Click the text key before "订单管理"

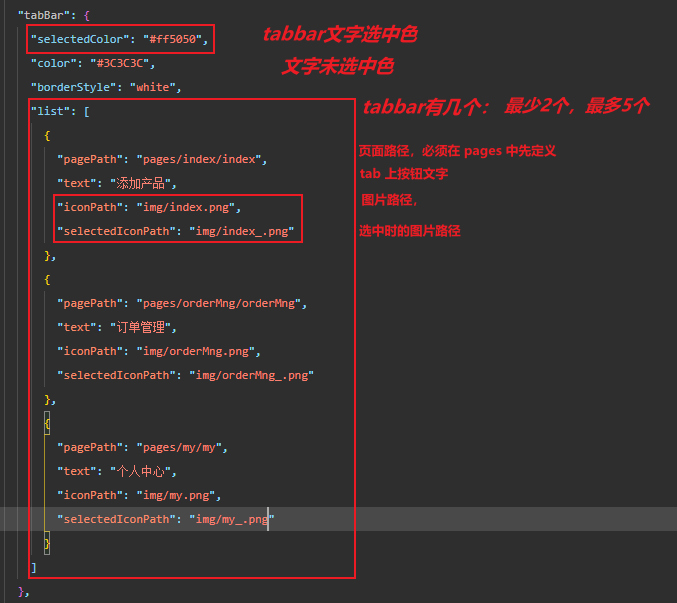[x=77, y=327]
